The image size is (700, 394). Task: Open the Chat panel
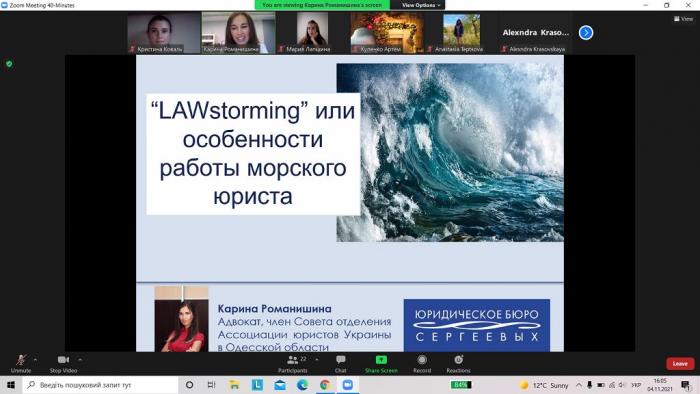tap(341, 363)
